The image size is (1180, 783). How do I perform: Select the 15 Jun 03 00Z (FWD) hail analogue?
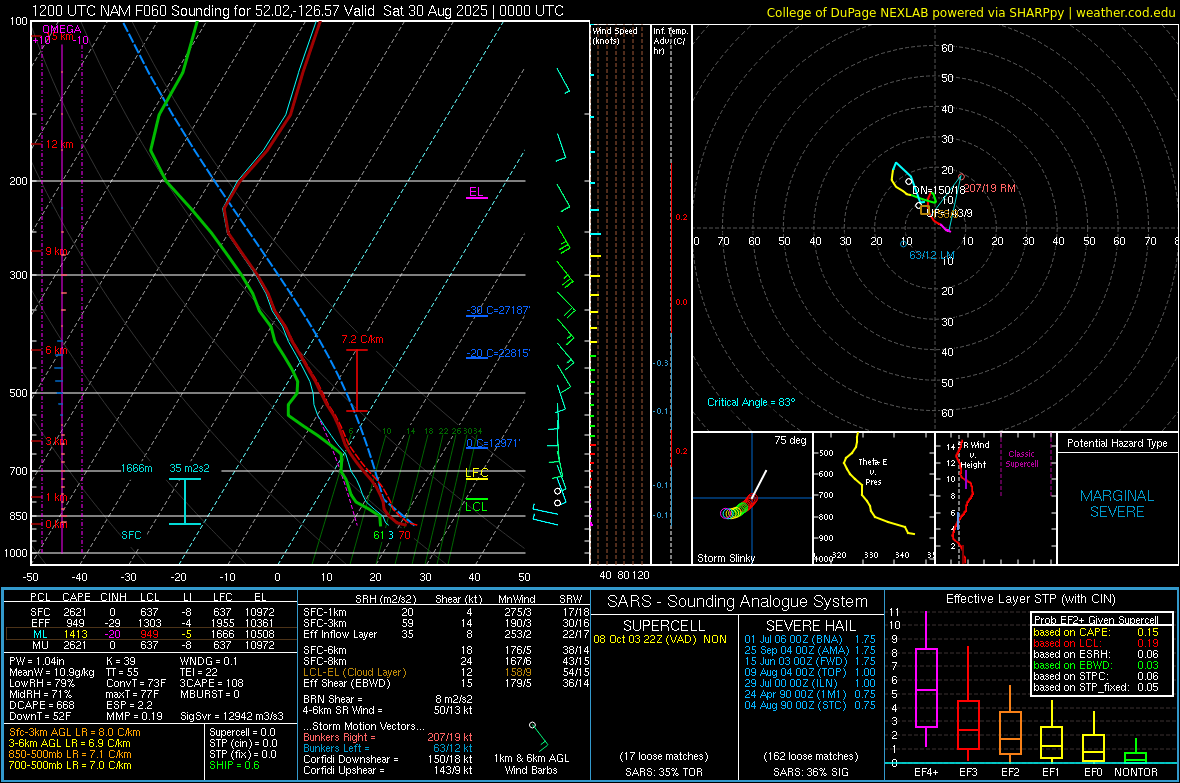click(810, 661)
